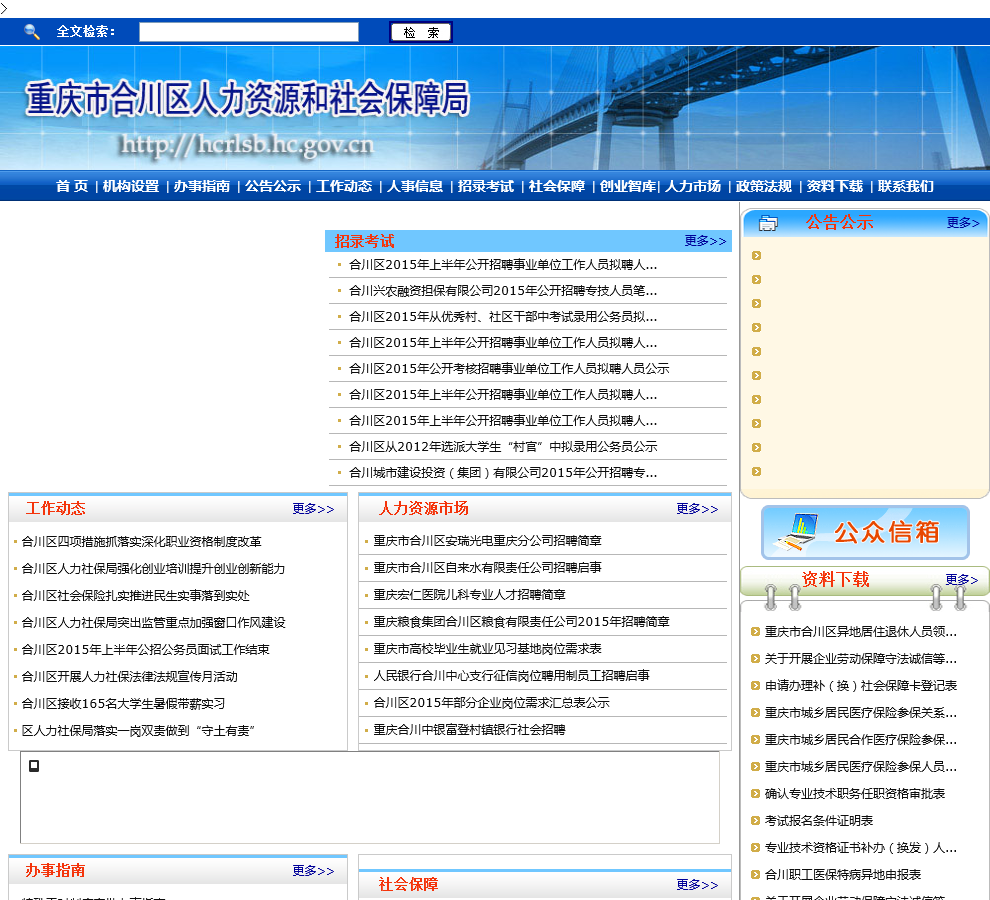Open the 首页 navigation item
This screenshot has width=990, height=900.
tap(72, 186)
